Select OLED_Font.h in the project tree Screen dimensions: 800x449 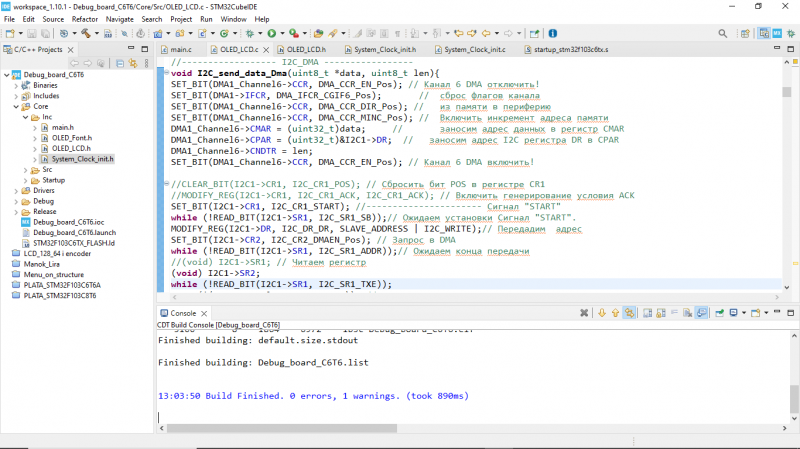71,138
